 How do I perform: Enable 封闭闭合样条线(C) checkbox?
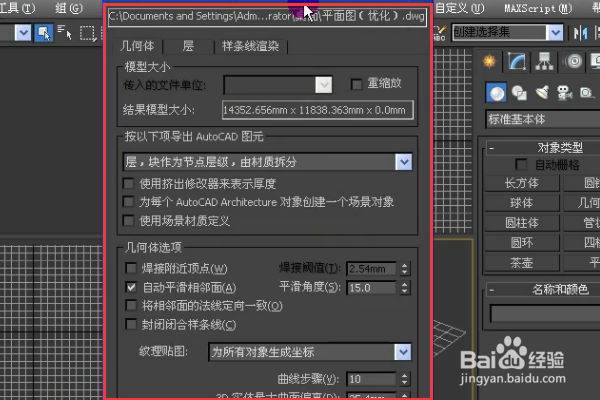pos(131,325)
